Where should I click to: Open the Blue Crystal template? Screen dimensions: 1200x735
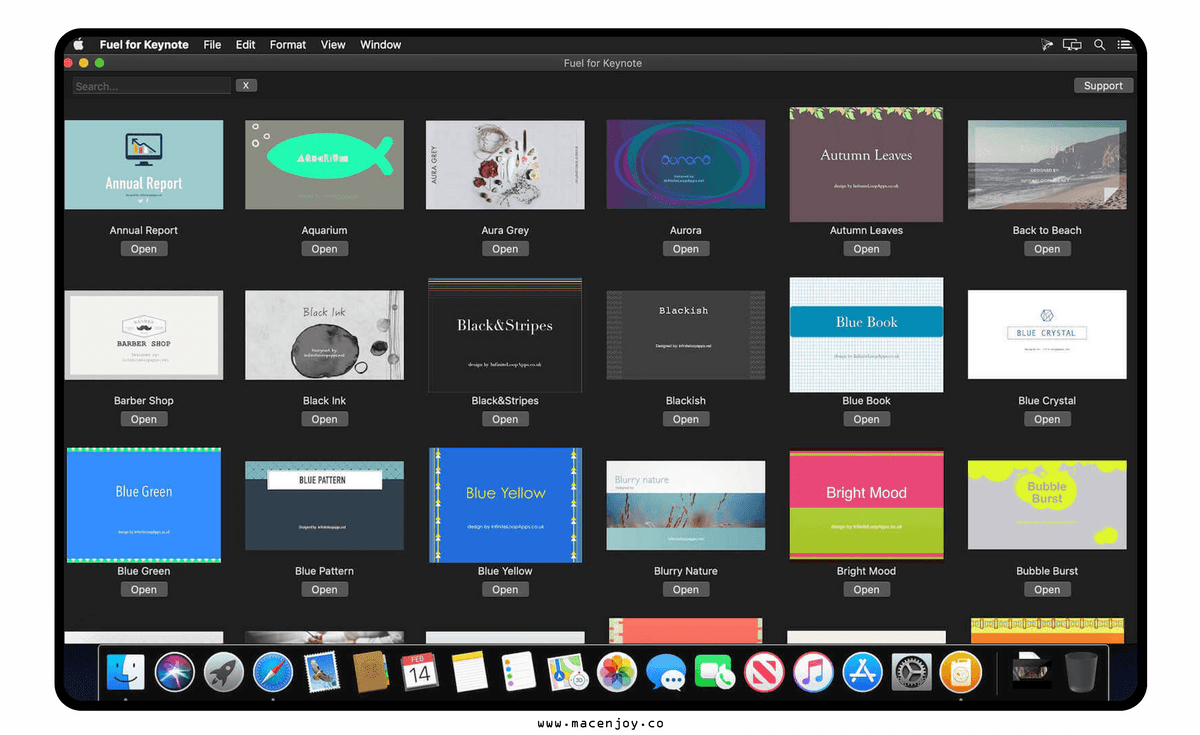coord(1047,419)
